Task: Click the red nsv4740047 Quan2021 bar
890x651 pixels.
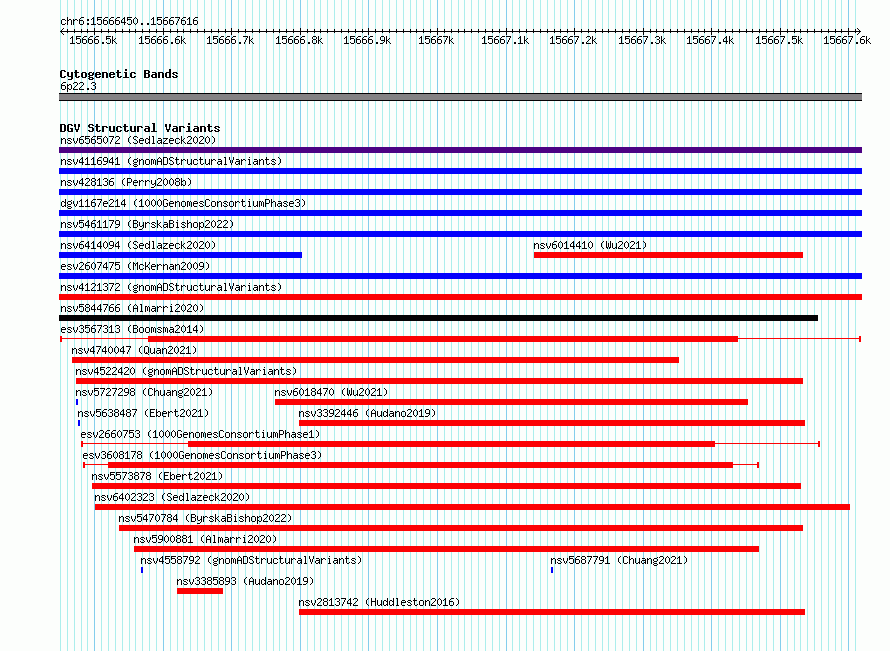Action: pos(375,360)
